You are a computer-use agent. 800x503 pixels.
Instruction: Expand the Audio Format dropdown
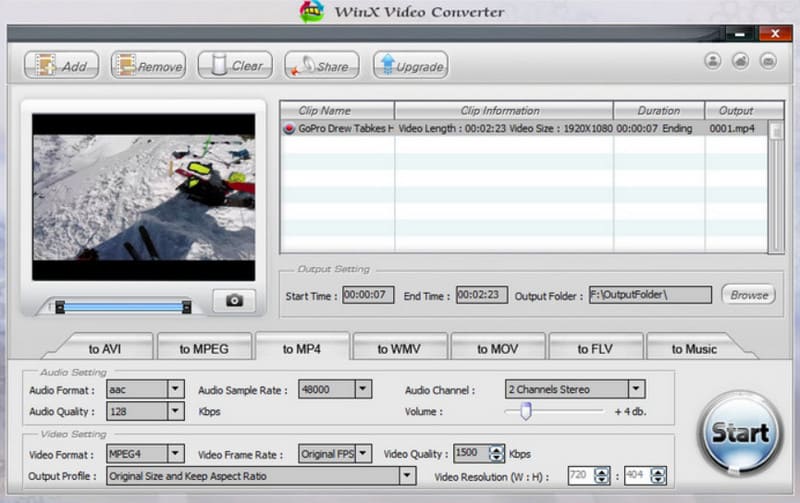tap(175, 389)
